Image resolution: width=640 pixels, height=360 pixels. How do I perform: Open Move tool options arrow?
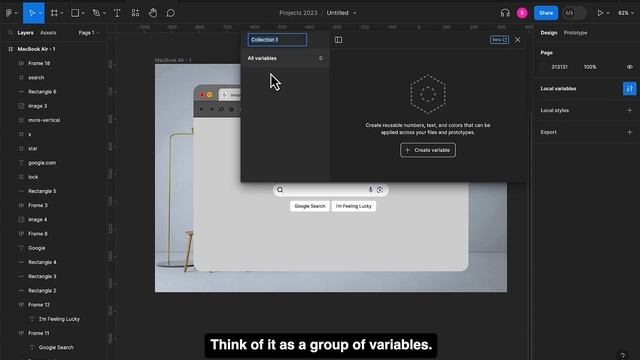click(40, 13)
